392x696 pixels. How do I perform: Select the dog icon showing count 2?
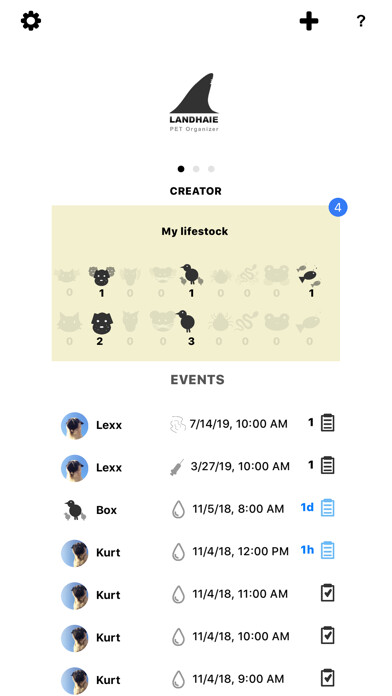tap(102, 323)
